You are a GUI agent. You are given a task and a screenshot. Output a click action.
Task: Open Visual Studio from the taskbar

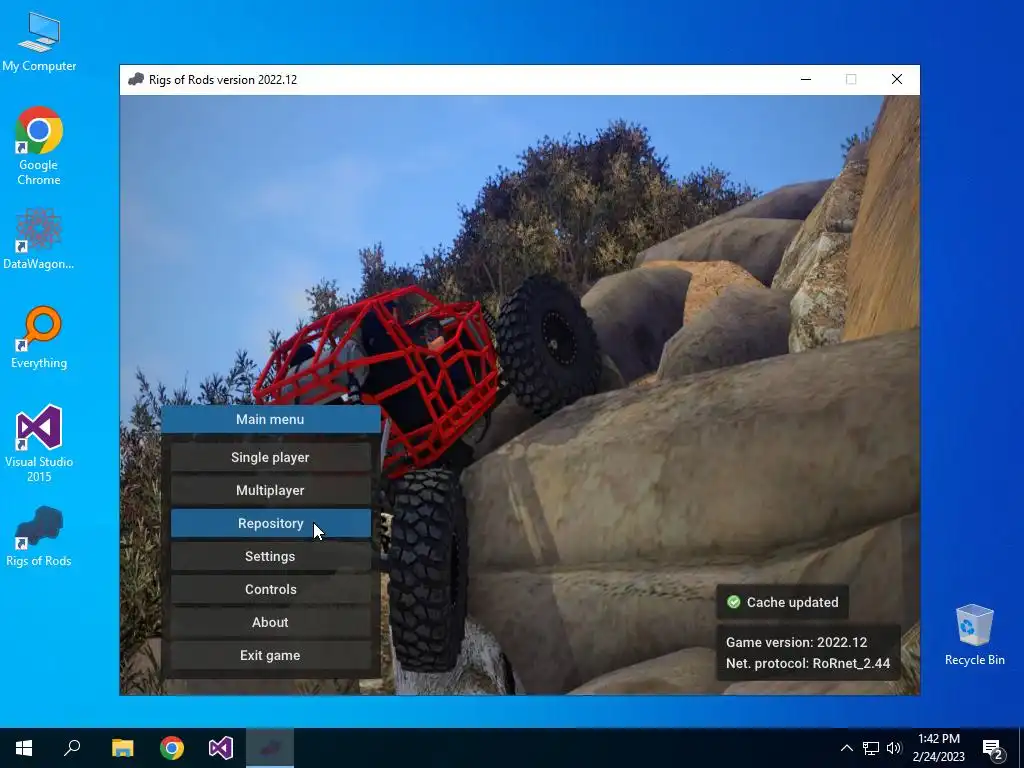tap(221, 748)
